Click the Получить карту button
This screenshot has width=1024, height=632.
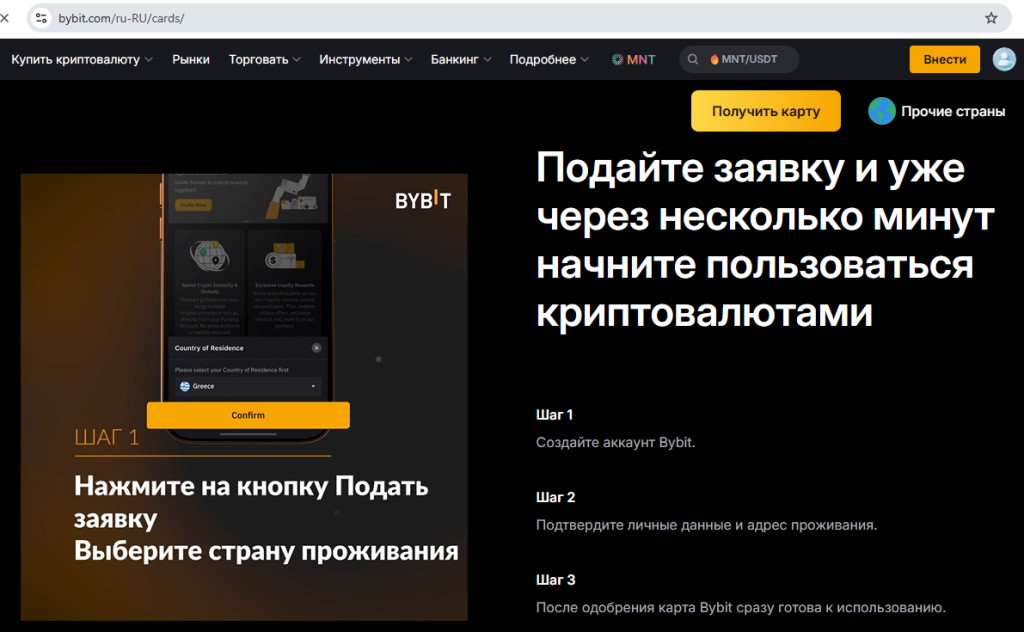765,111
